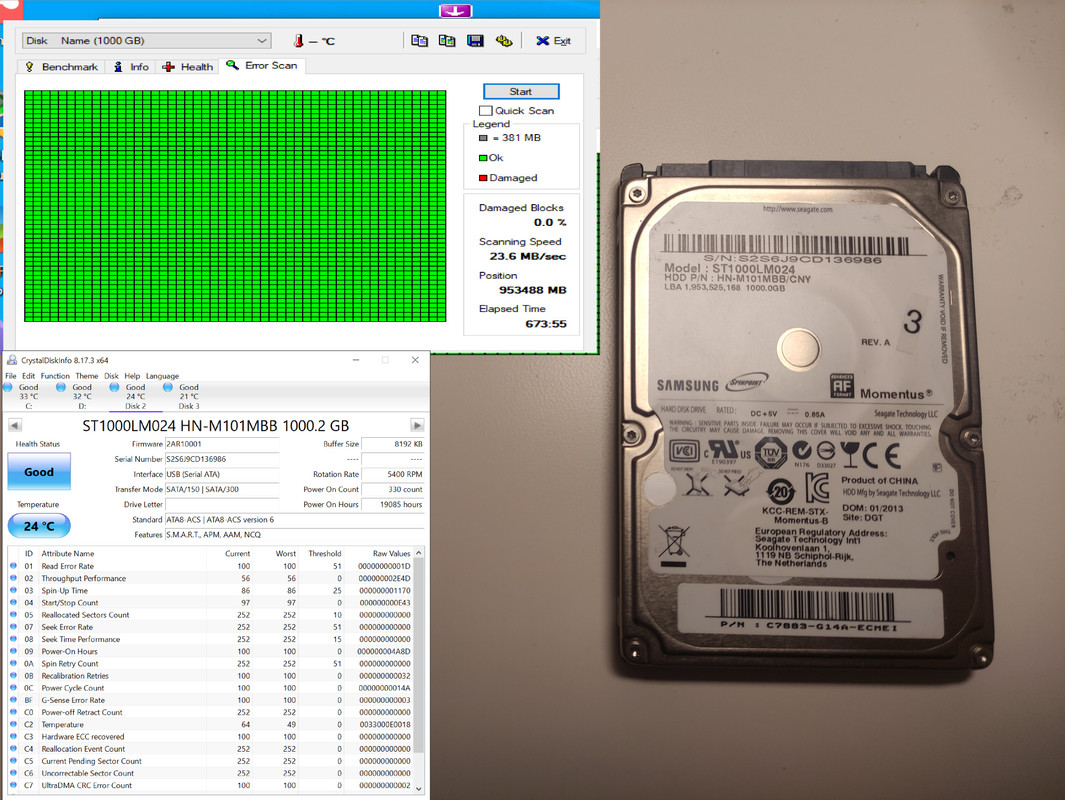
Task: Click the Threshold column header
Action: (x=324, y=553)
